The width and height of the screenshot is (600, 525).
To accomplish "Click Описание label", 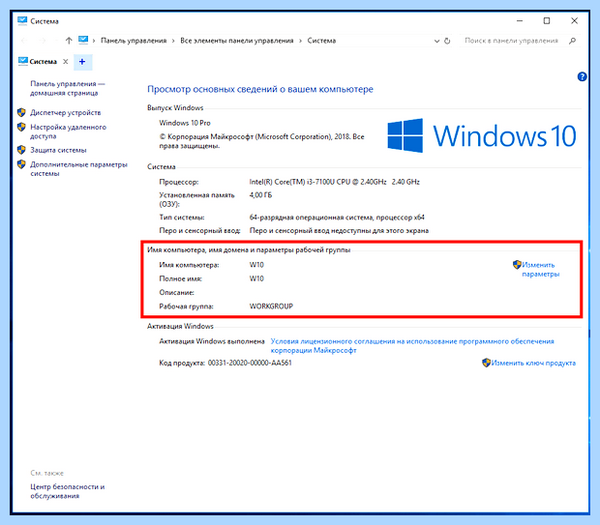I will coord(176,292).
